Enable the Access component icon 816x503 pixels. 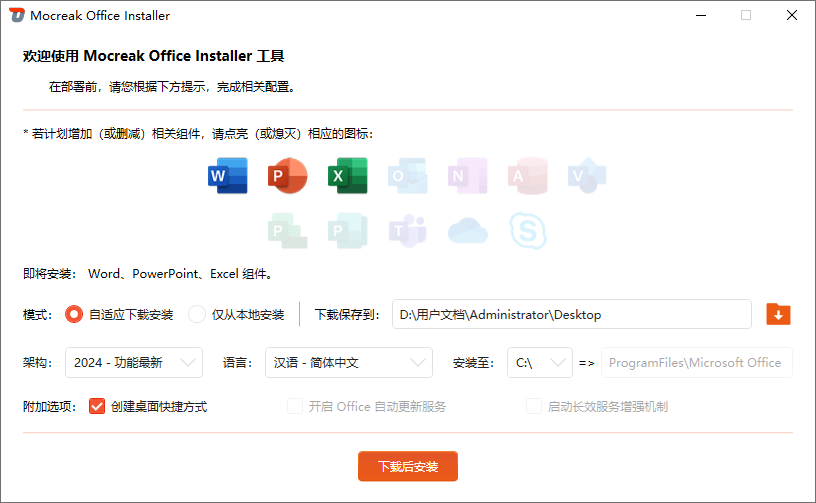coord(528,176)
